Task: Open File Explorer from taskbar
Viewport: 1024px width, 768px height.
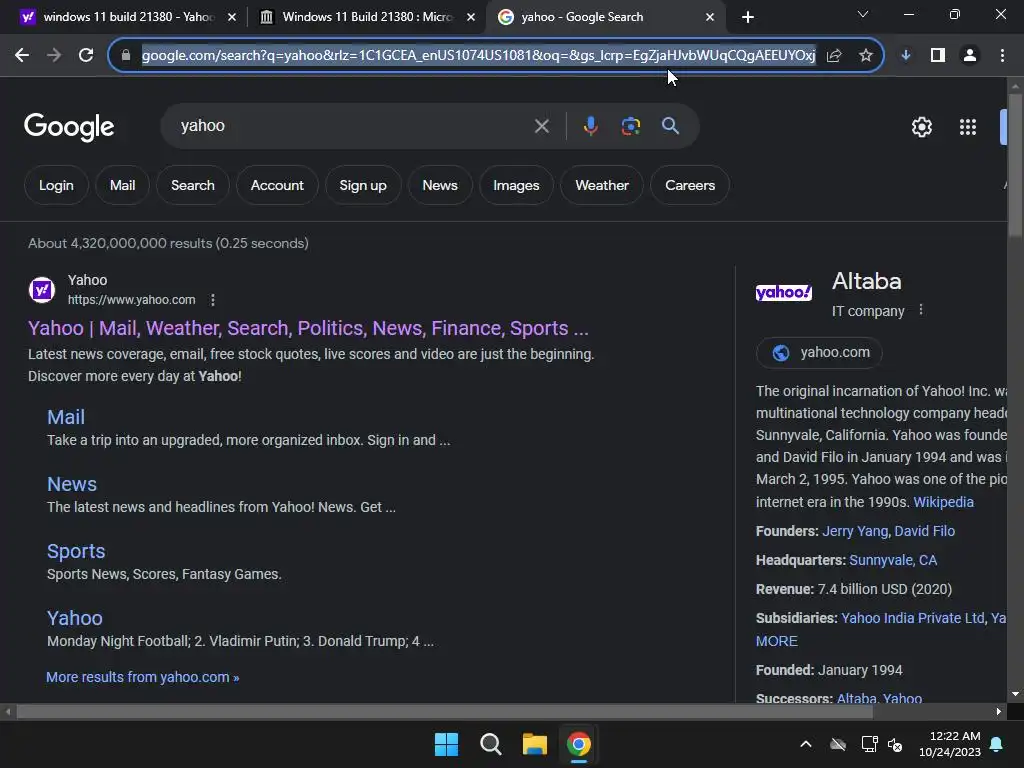Action: point(534,744)
